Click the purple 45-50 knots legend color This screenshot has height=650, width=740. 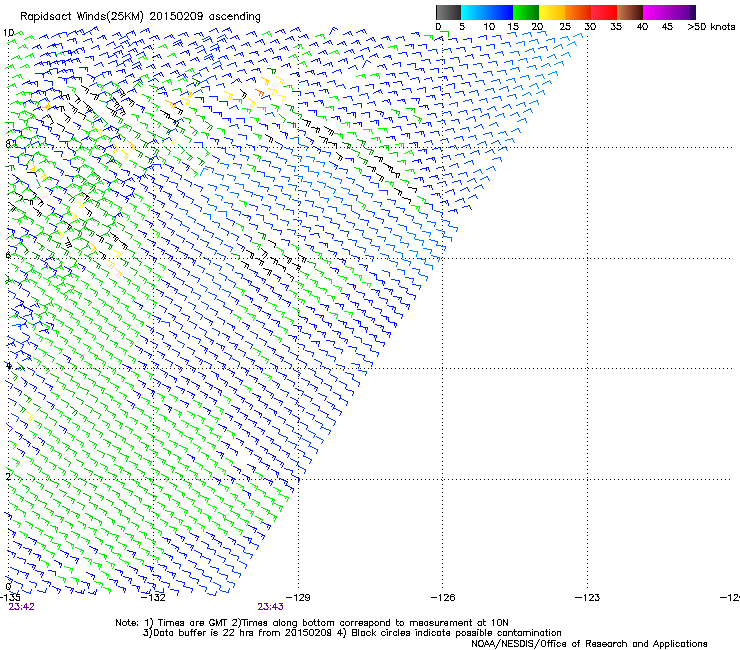coord(682,12)
